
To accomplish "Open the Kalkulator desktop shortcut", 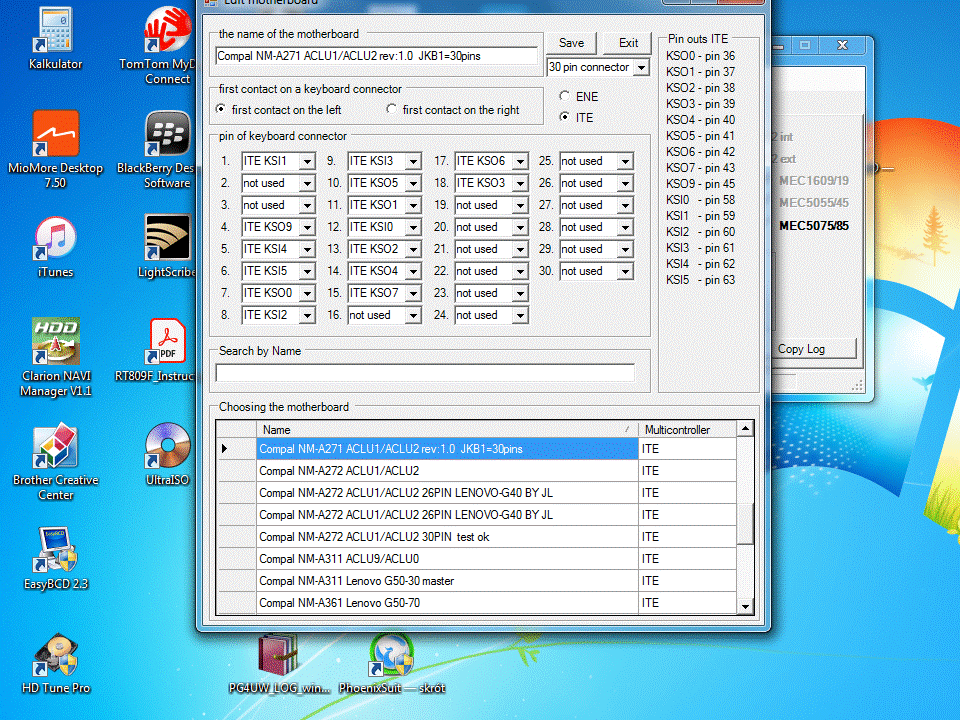I will (55, 38).
